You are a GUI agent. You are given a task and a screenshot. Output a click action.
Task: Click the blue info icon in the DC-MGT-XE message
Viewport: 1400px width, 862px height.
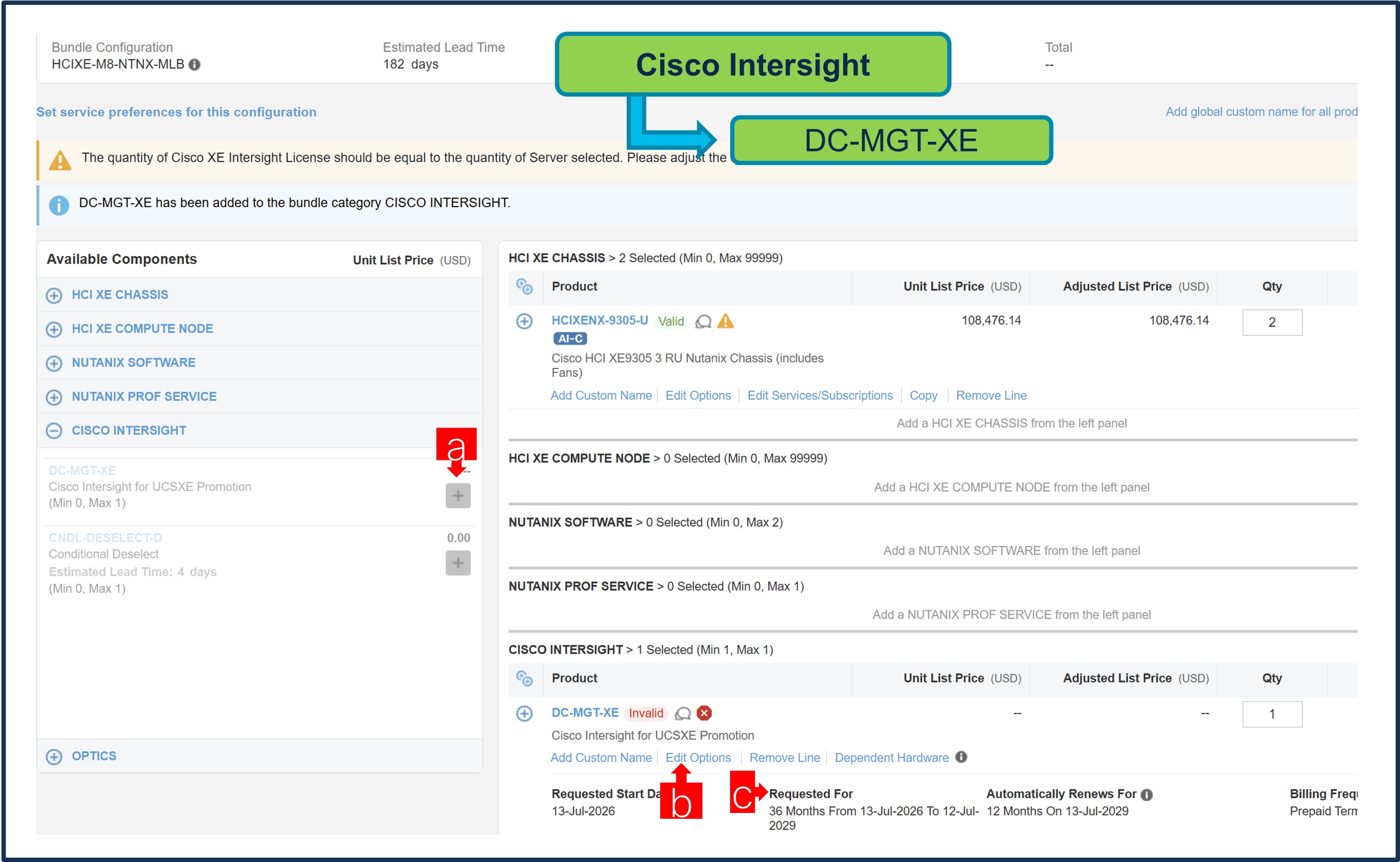point(59,204)
